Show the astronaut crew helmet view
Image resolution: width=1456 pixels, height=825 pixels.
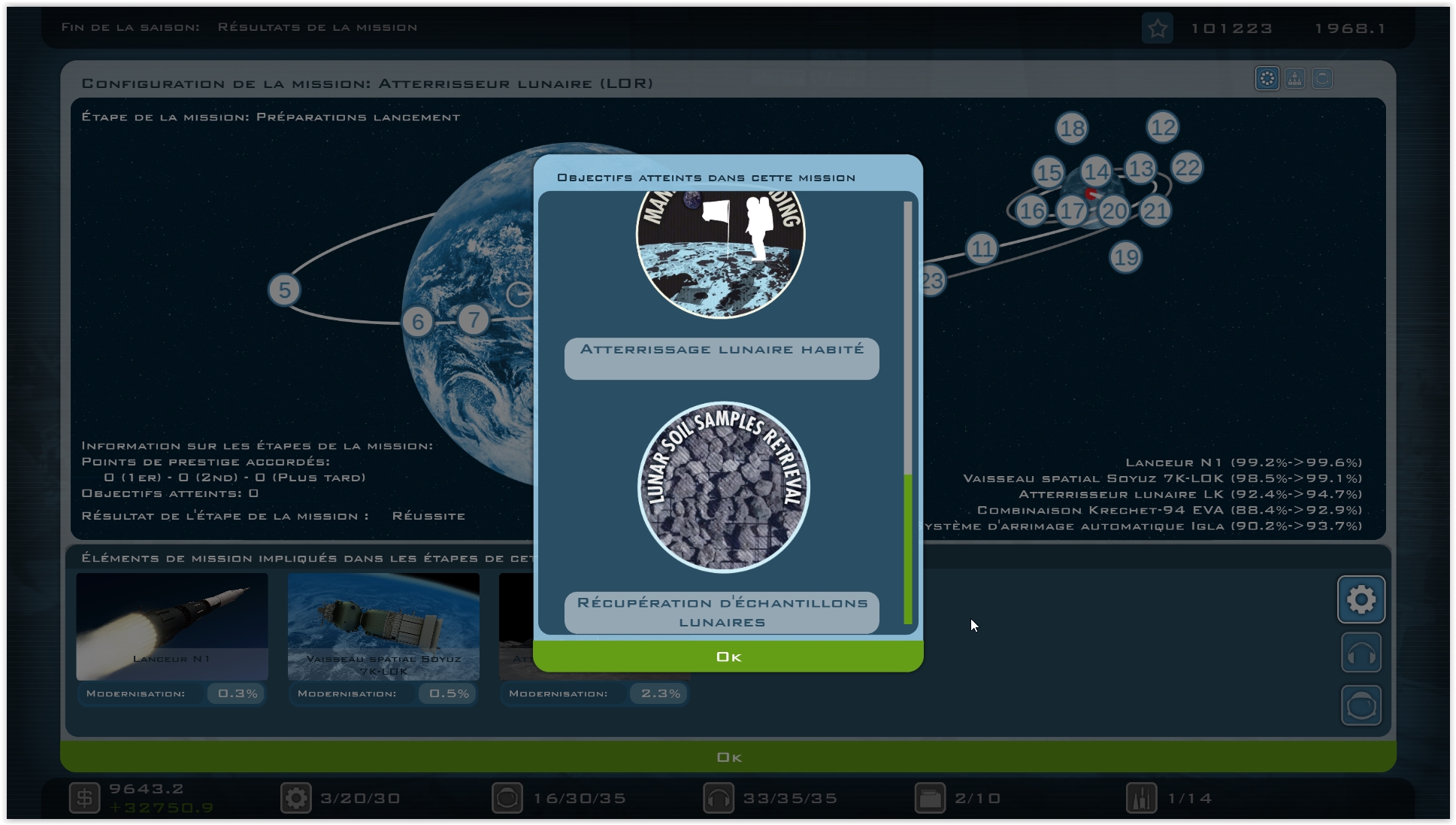click(x=1322, y=78)
